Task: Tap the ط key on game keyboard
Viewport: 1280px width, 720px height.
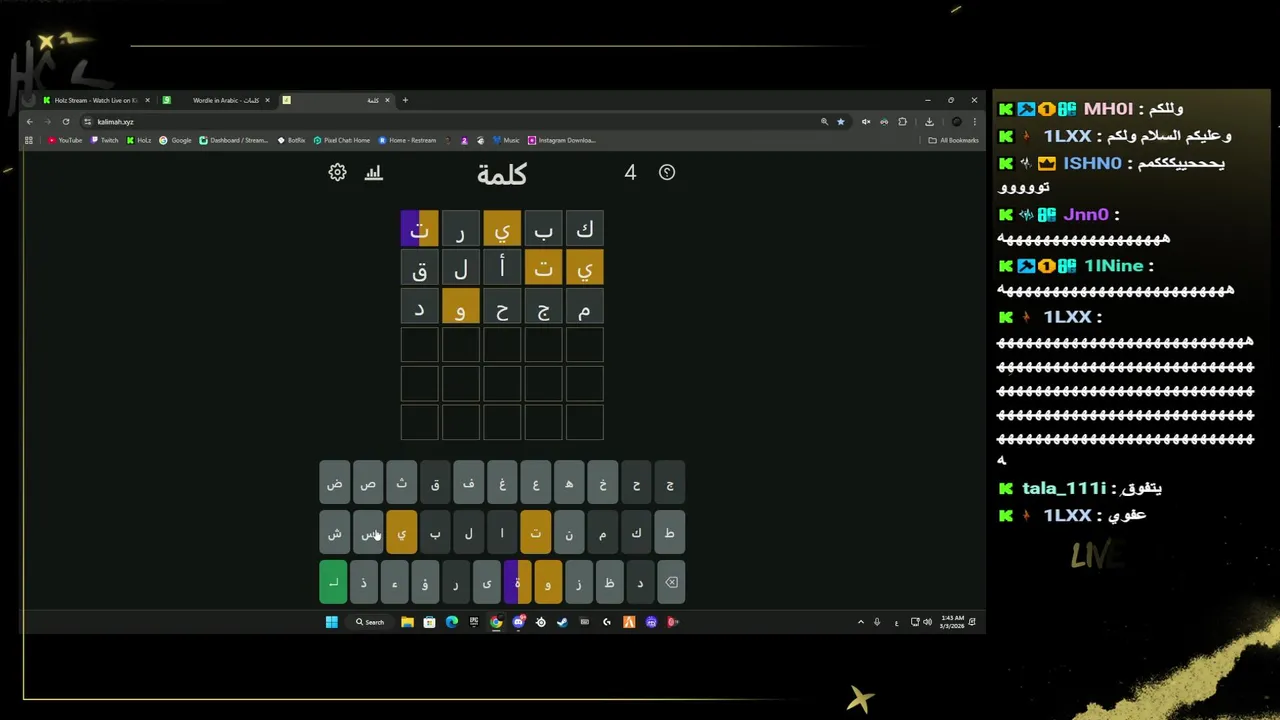Action: click(670, 532)
